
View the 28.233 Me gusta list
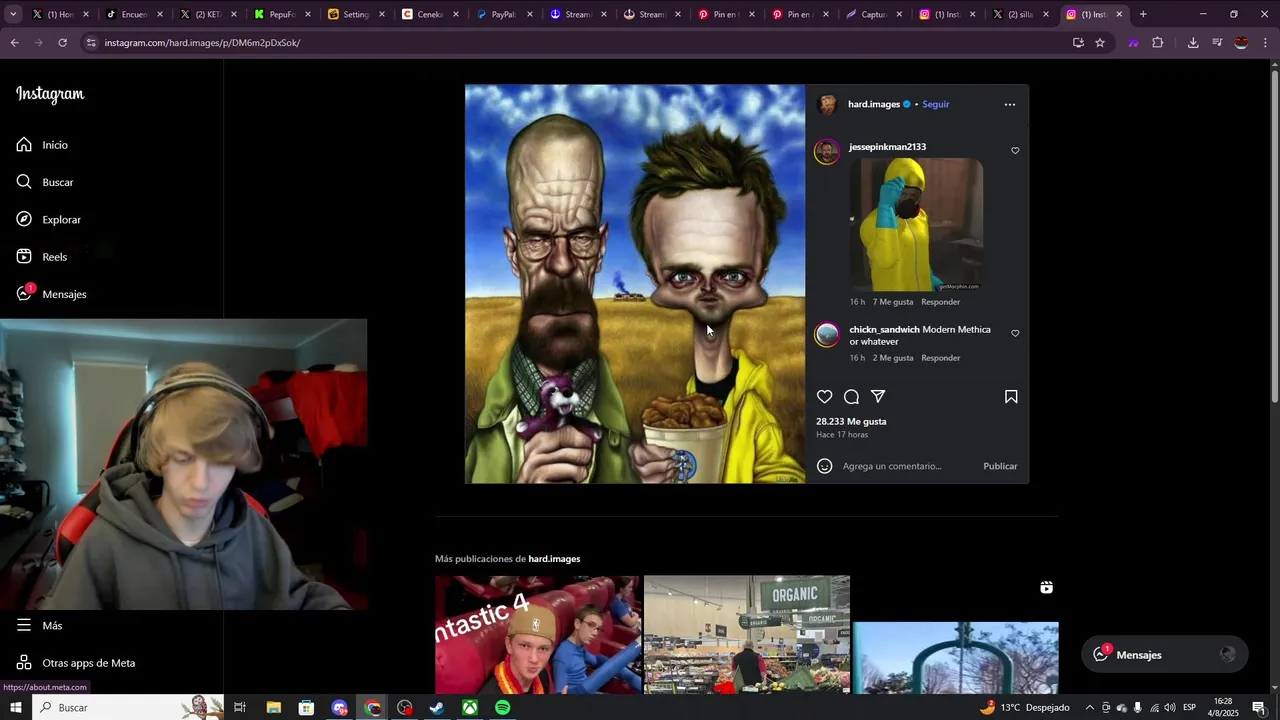[x=851, y=422]
